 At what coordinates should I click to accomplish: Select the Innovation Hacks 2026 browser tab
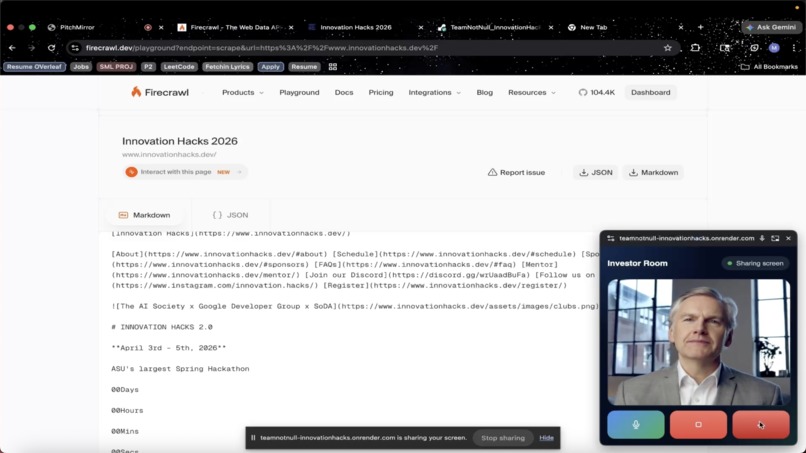point(356,27)
